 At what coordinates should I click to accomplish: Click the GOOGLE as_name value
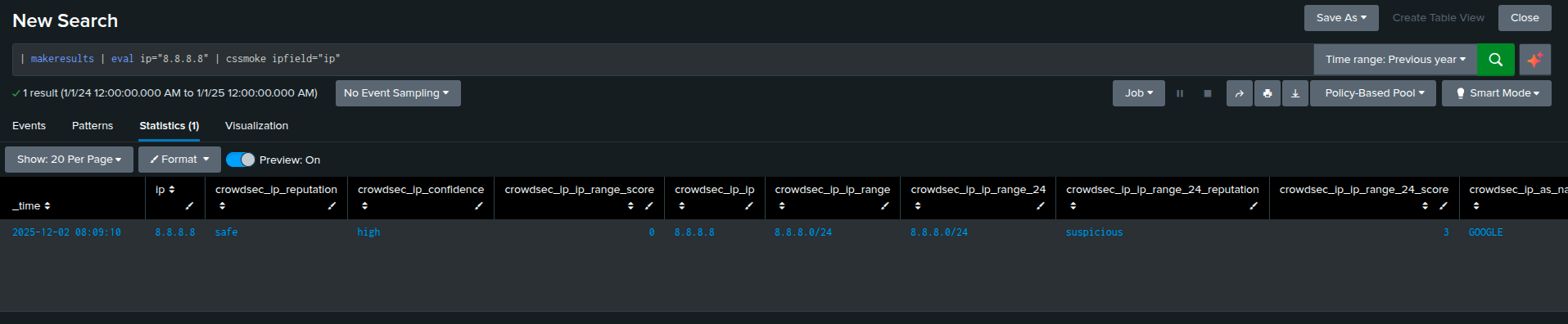tap(1485, 232)
